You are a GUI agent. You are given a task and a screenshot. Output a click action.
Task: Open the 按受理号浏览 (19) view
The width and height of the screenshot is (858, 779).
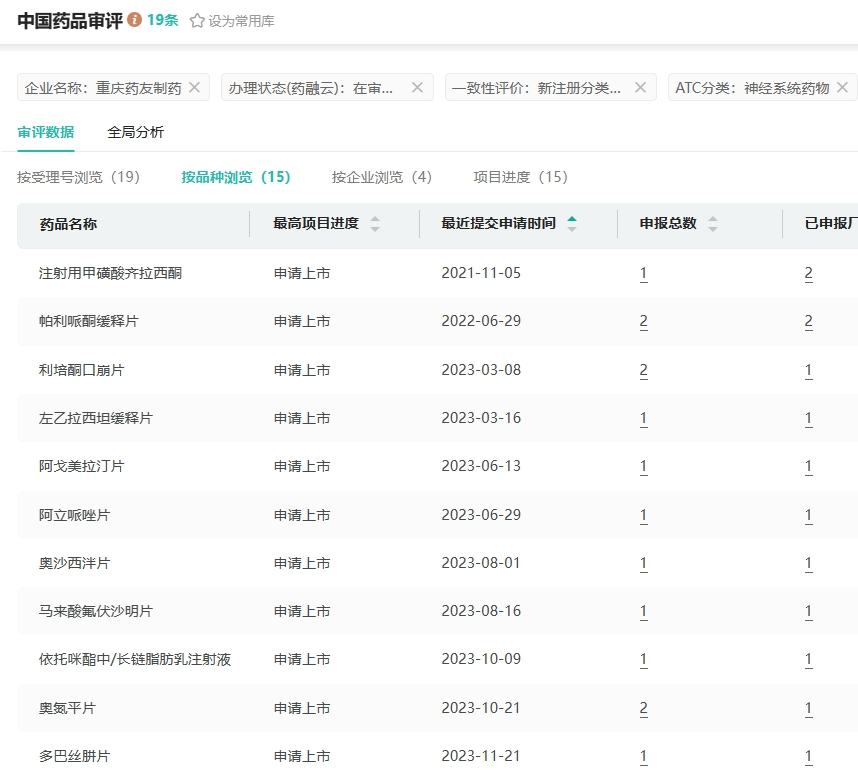(x=78, y=177)
